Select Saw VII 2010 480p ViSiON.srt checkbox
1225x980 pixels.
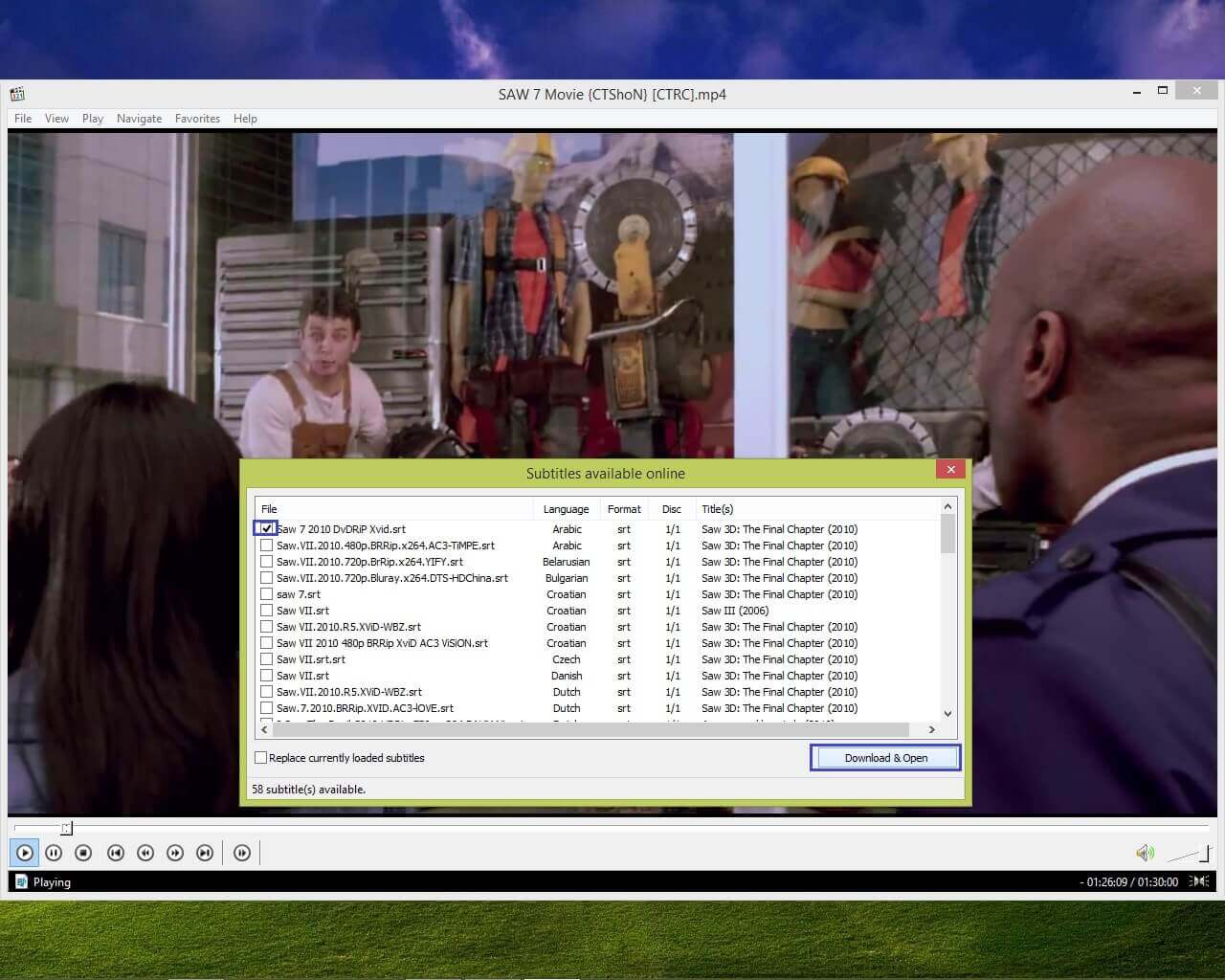266,643
